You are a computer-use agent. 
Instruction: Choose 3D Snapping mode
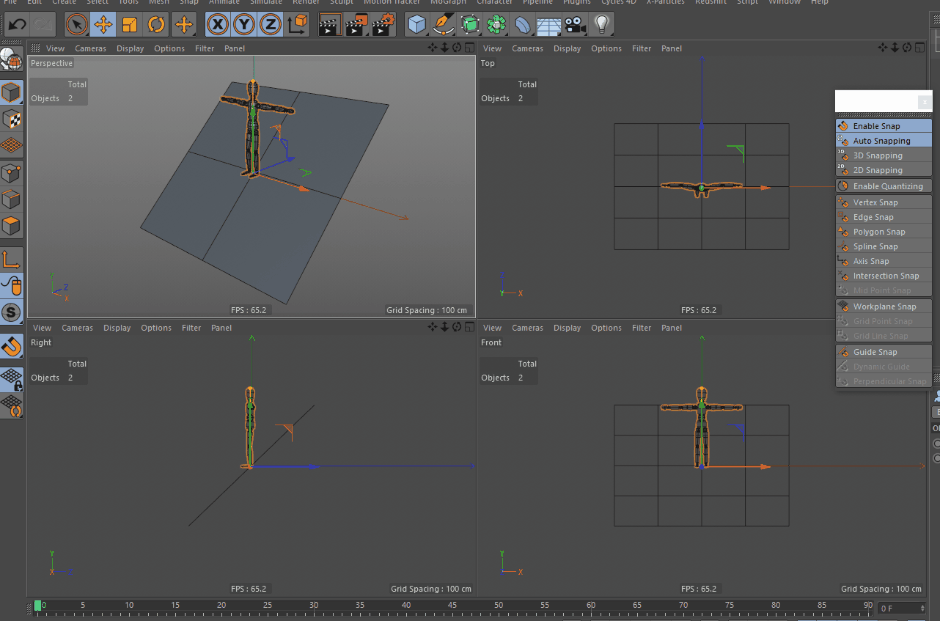[884, 155]
